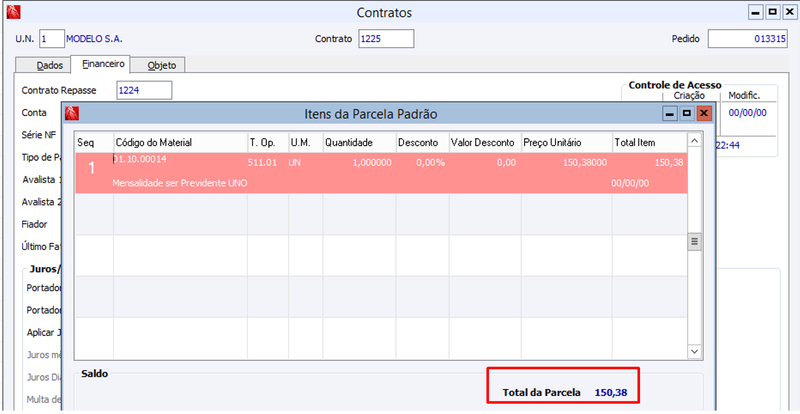The height and width of the screenshot is (414, 800).
Task: Click the 00/00/00 date in item row
Action: pos(630,183)
